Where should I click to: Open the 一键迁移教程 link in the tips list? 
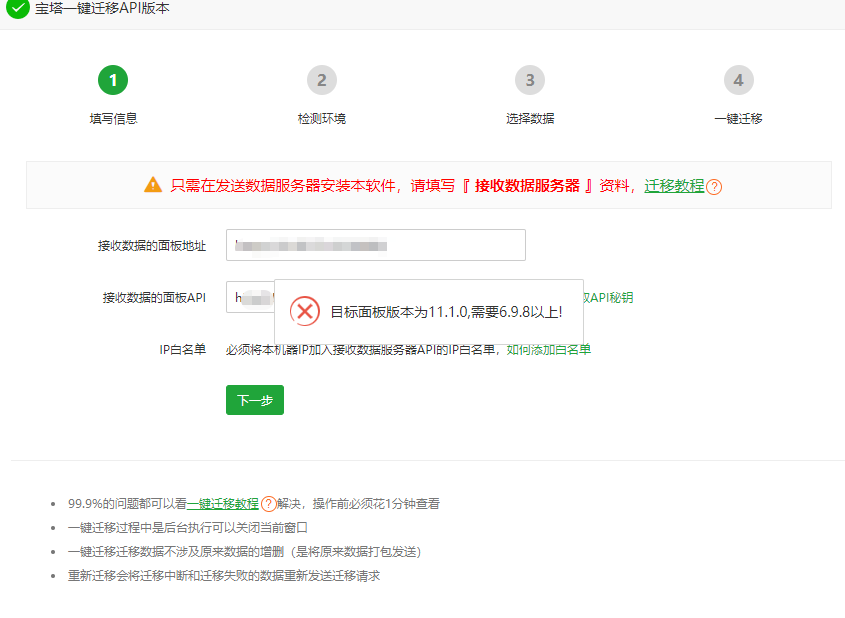pyautogui.click(x=223, y=504)
